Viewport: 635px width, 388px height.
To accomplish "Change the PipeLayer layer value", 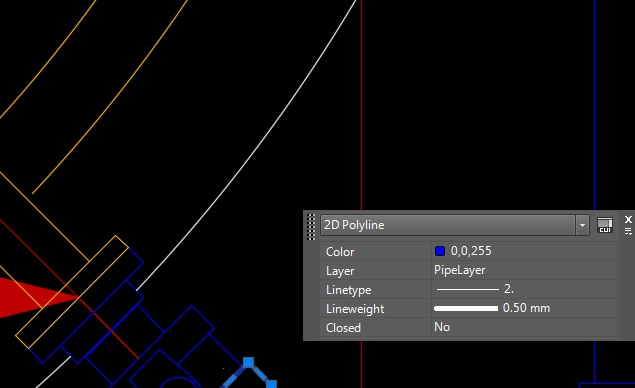I will (x=524, y=270).
